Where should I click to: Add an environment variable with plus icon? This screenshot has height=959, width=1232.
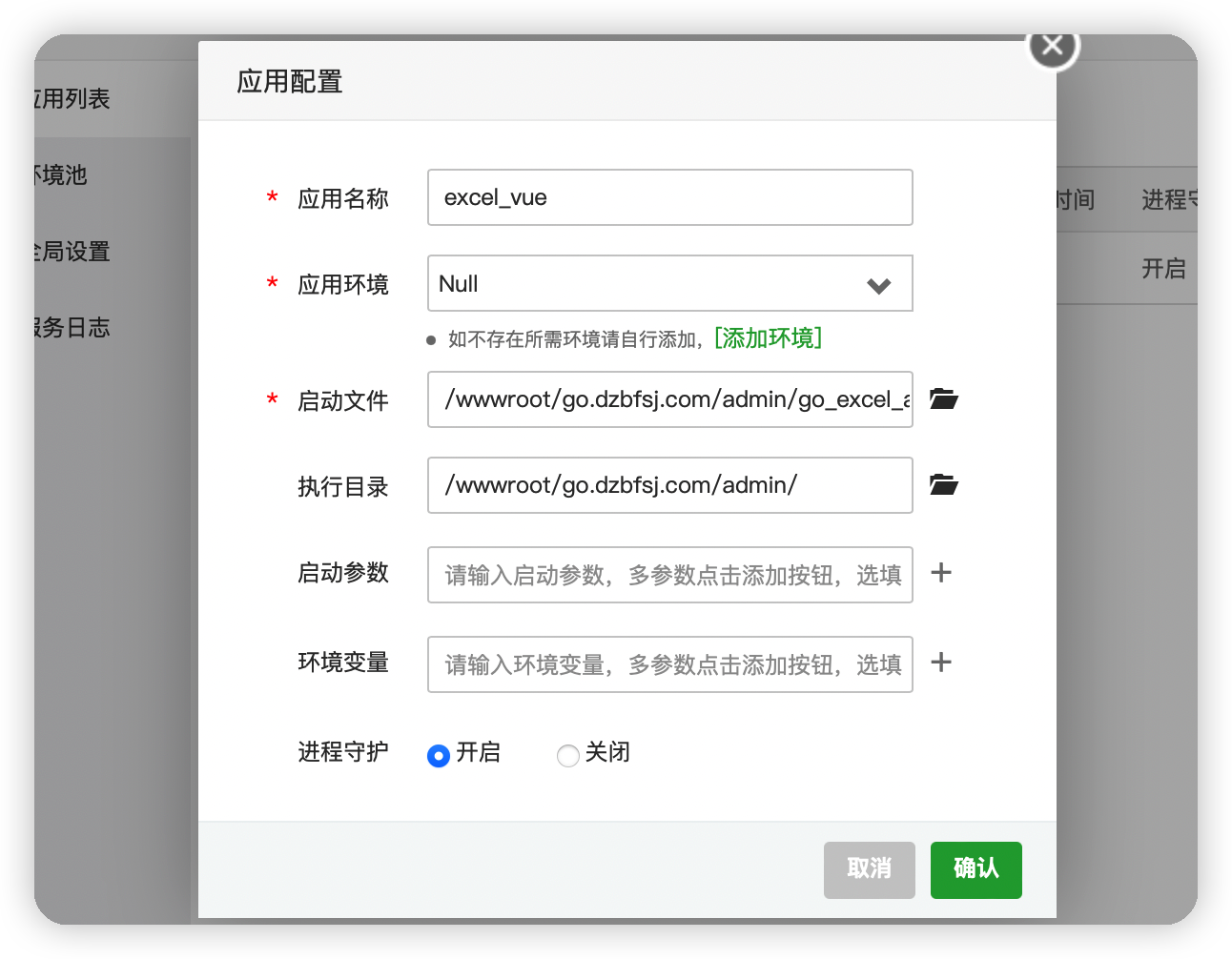coord(941,662)
